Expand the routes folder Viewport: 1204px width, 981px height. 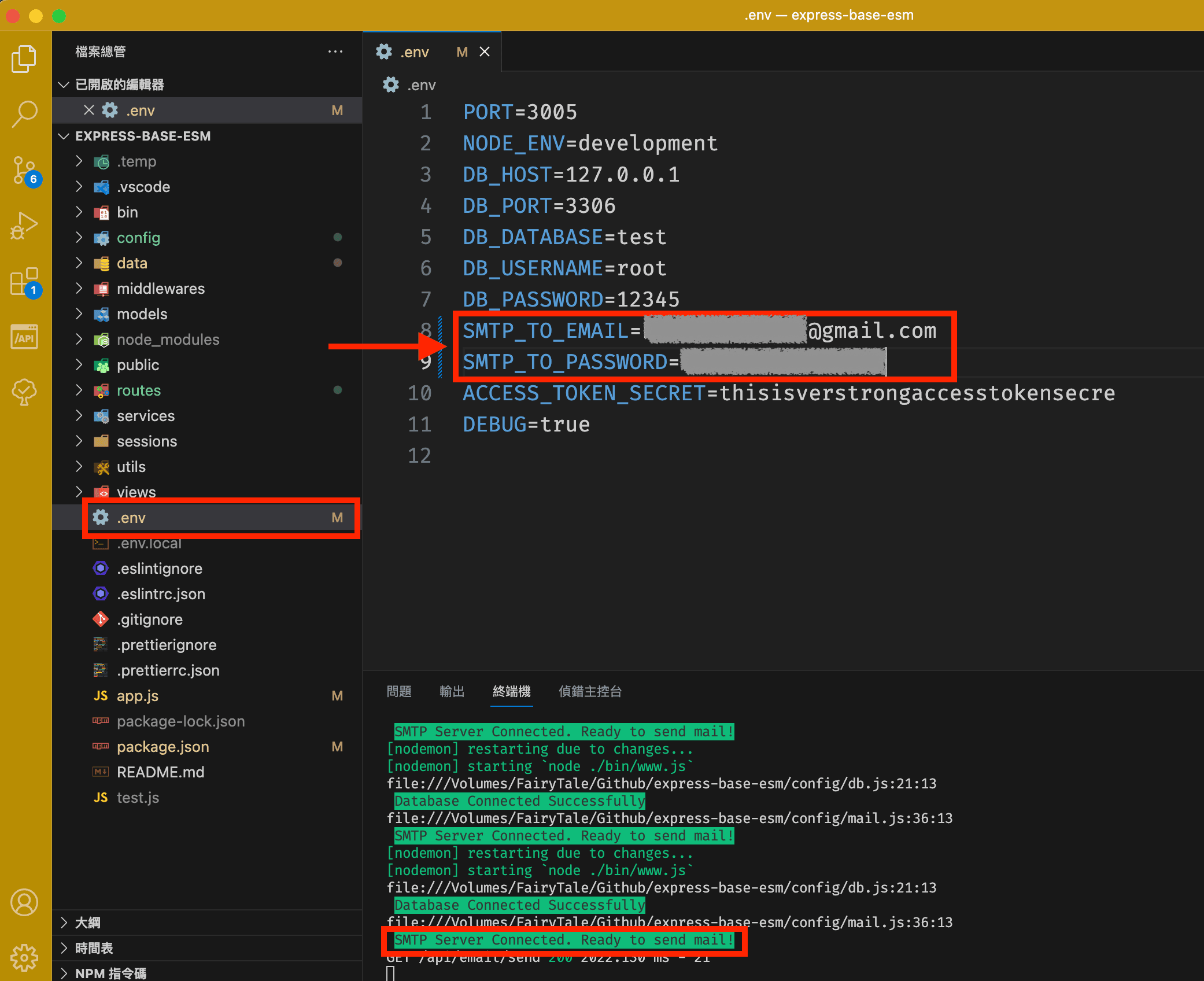[79, 390]
